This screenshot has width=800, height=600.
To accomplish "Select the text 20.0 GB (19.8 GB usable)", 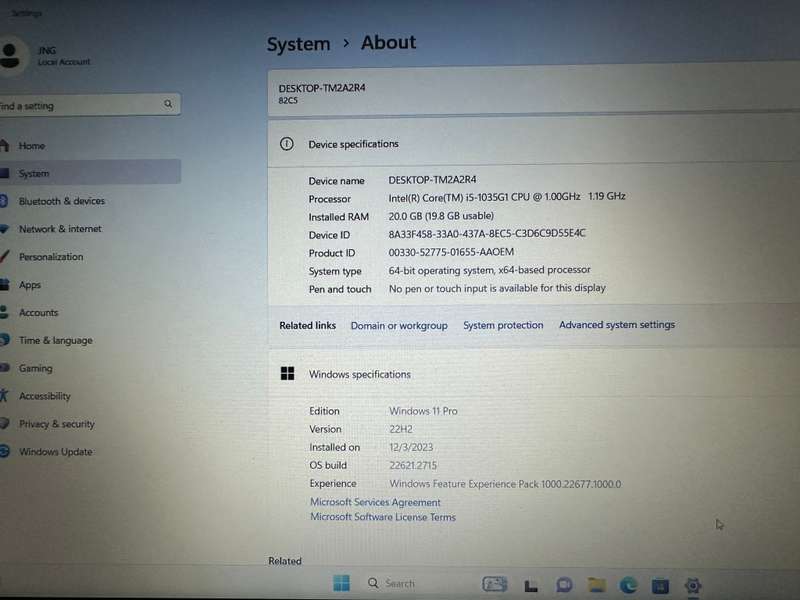I will (441, 216).
